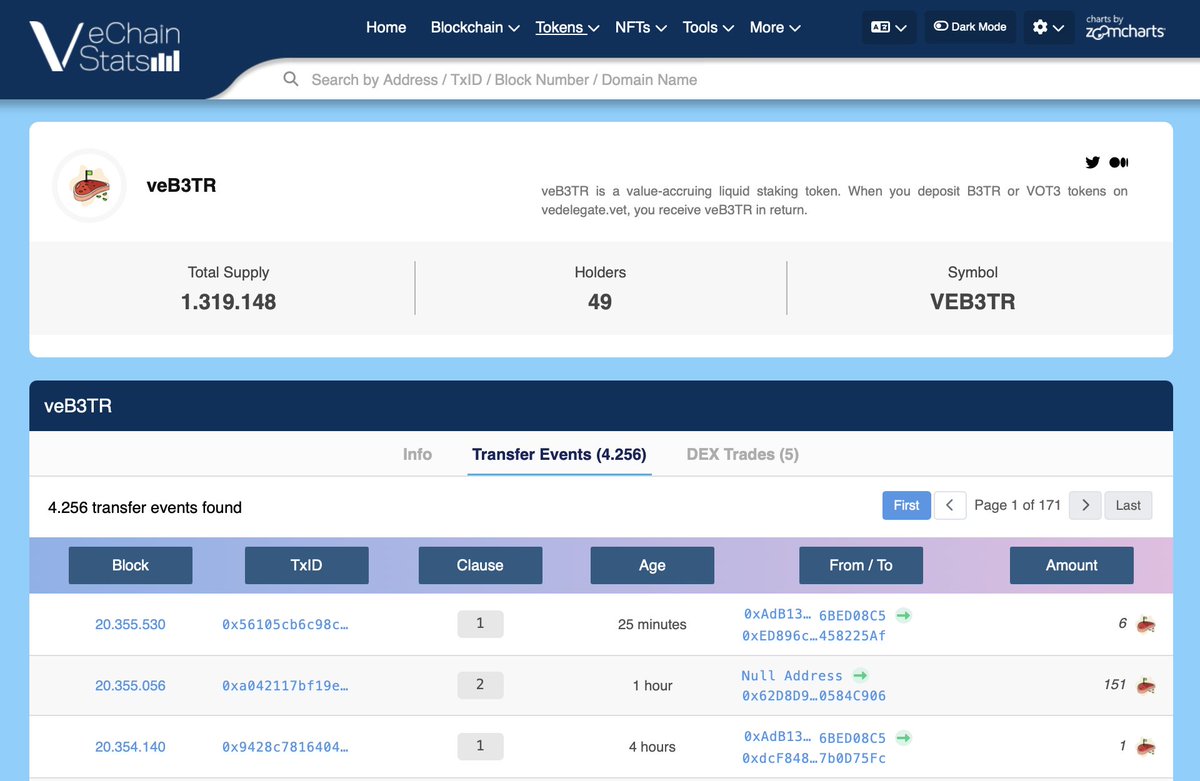Image resolution: width=1200 pixels, height=781 pixels.
Task: Click the VeChain Stats logo
Action: point(105,48)
